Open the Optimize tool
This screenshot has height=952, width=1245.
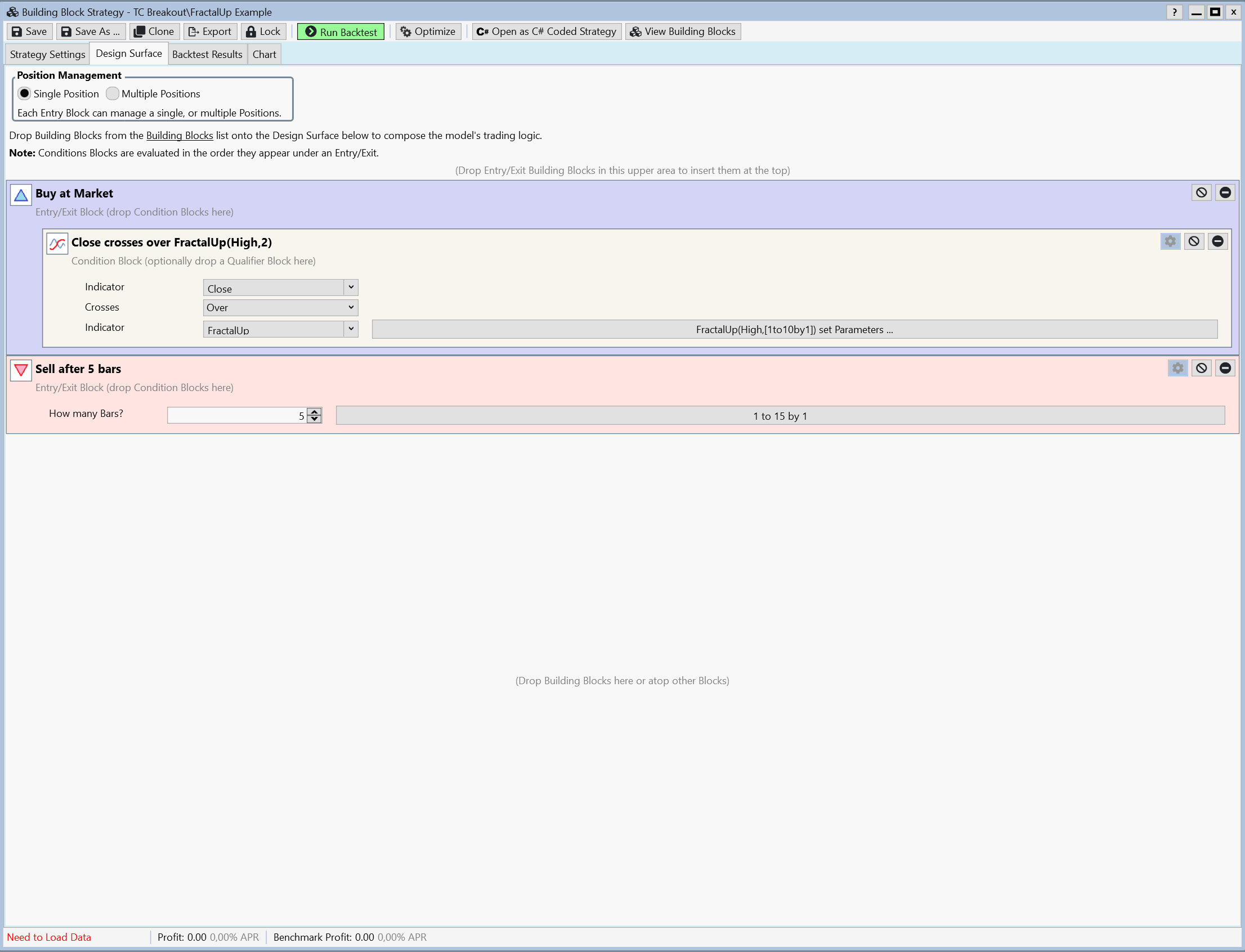point(427,31)
